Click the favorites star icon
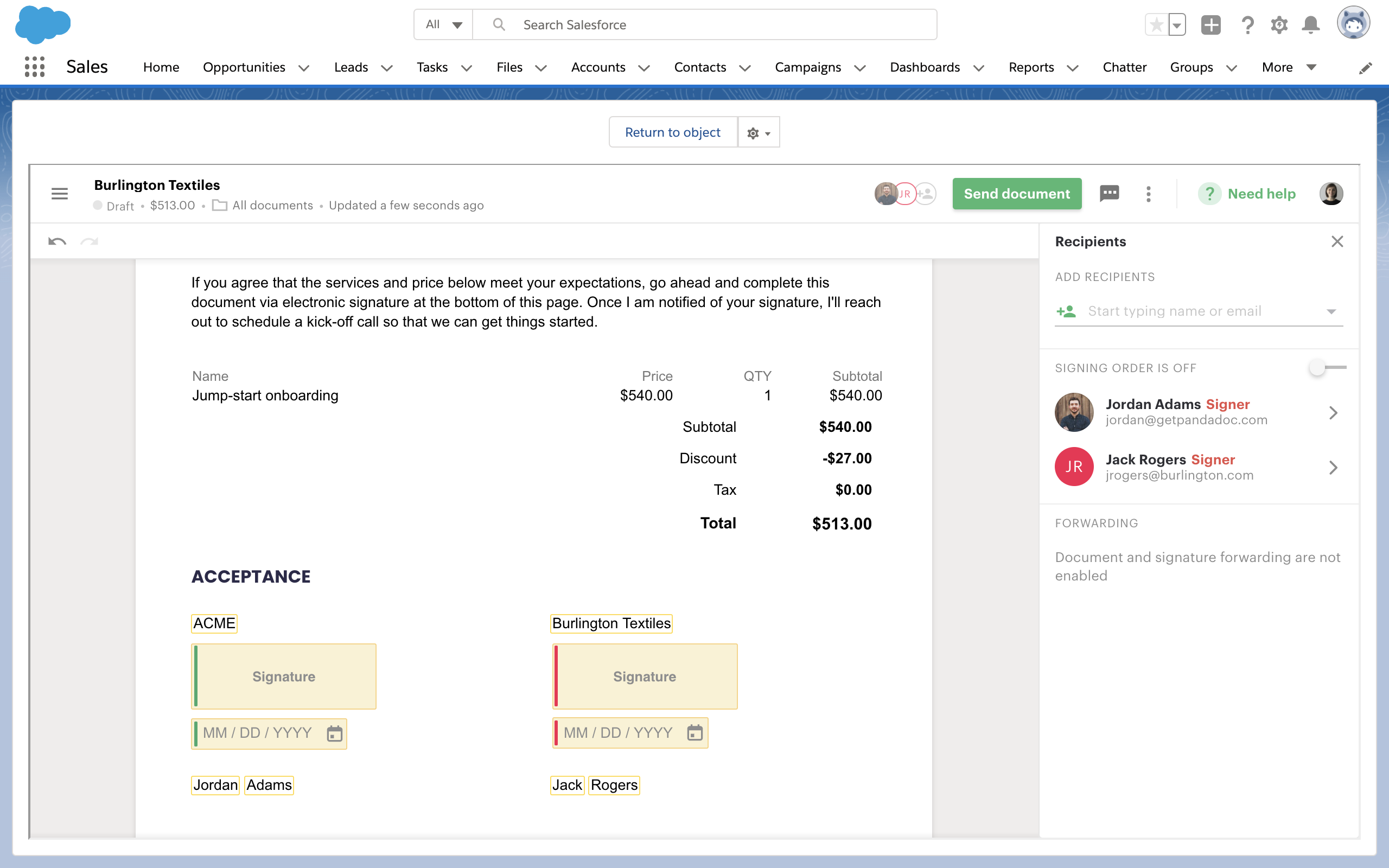This screenshot has height=868, width=1389. coord(1157,25)
